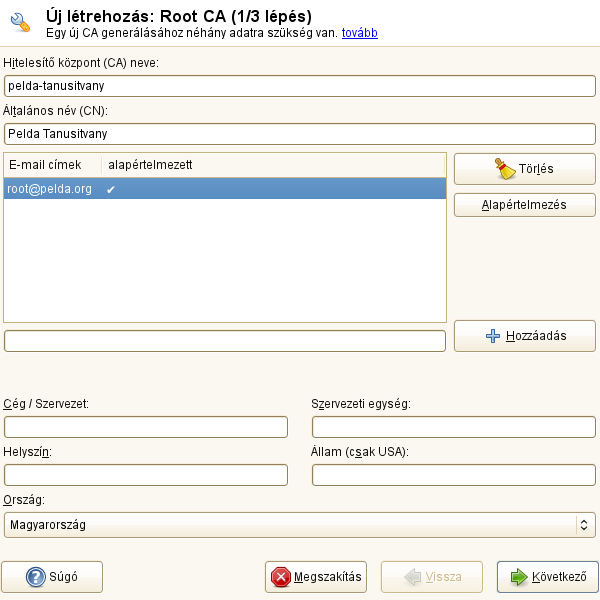Follow the tovább link
Screen dimensions: 600x600
[359, 33]
